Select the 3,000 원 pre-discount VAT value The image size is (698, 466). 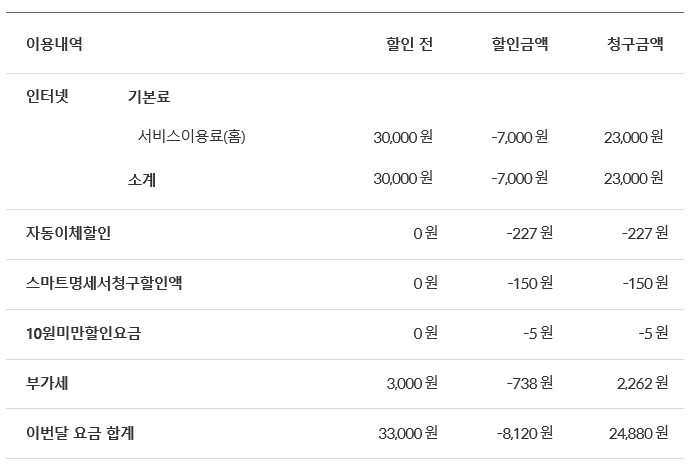410,383
